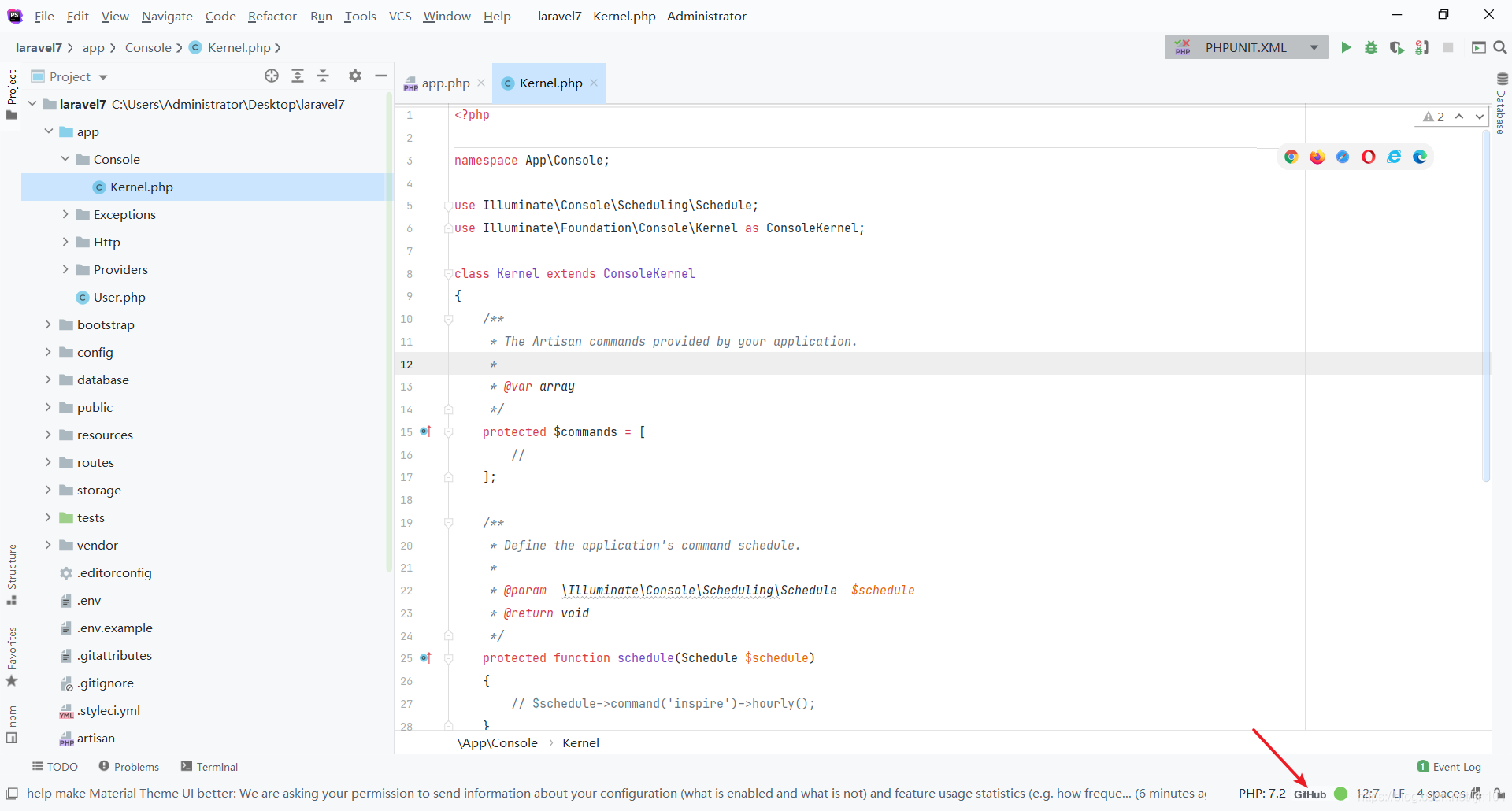Click the warnings indicator showing 2

(1433, 117)
